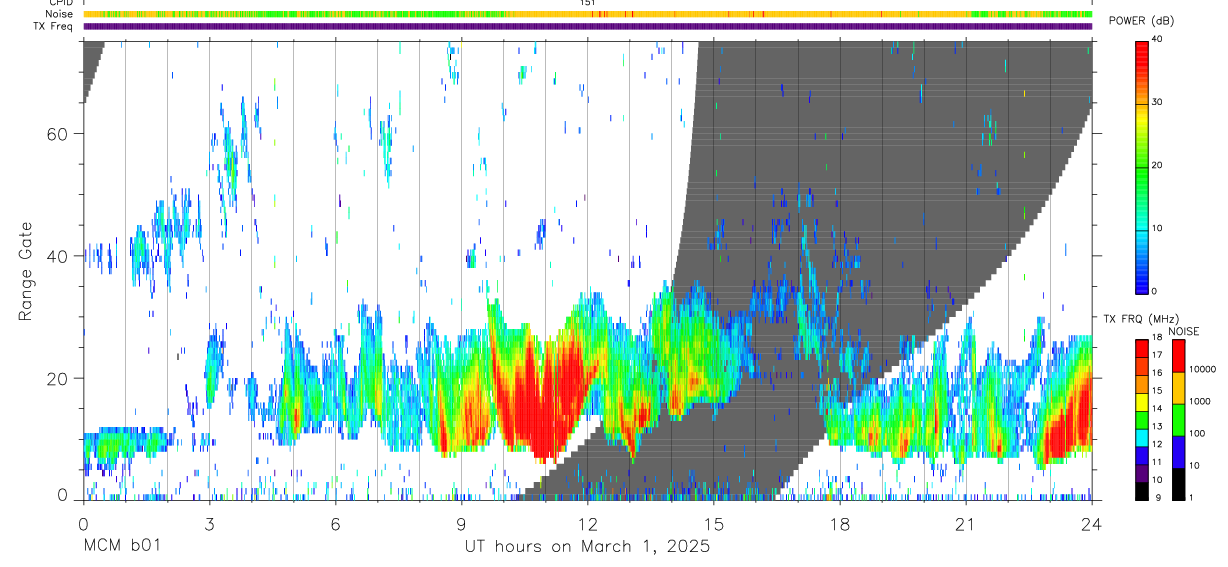The height and width of the screenshot is (567, 1228).
Task: Click the 21 tick on the UT hours axis
Action: coord(965,523)
